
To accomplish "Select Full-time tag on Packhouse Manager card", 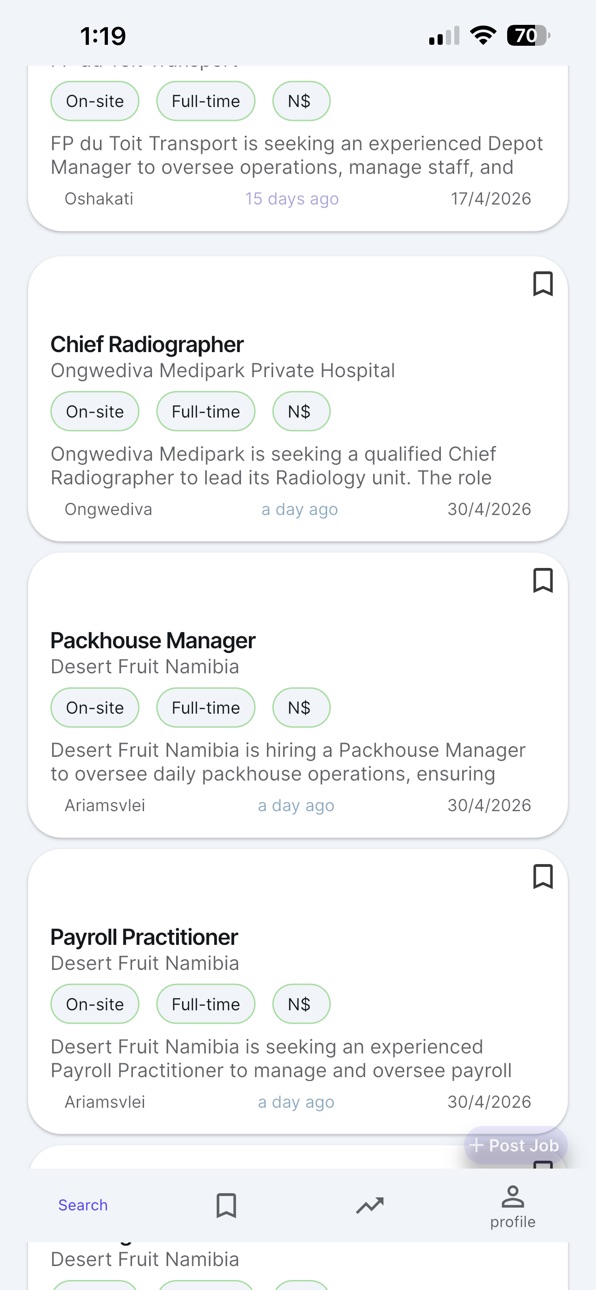I will [206, 707].
